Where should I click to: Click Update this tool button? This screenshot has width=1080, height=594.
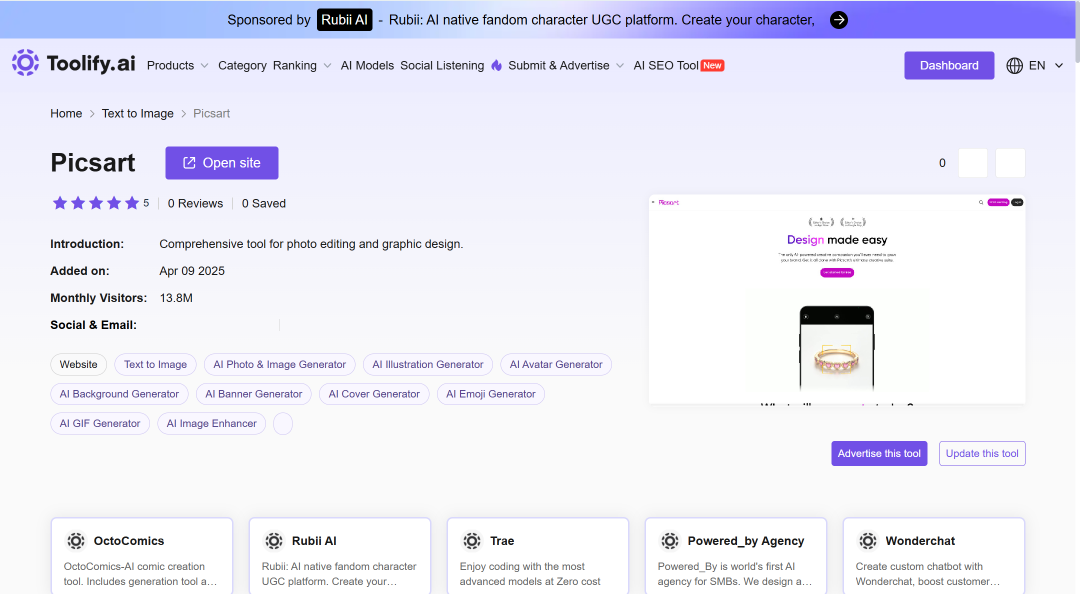[982, 453]
